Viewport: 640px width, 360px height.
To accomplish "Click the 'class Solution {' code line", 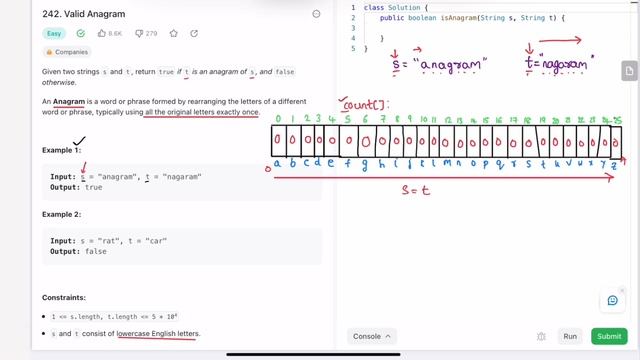I will 396,8.
